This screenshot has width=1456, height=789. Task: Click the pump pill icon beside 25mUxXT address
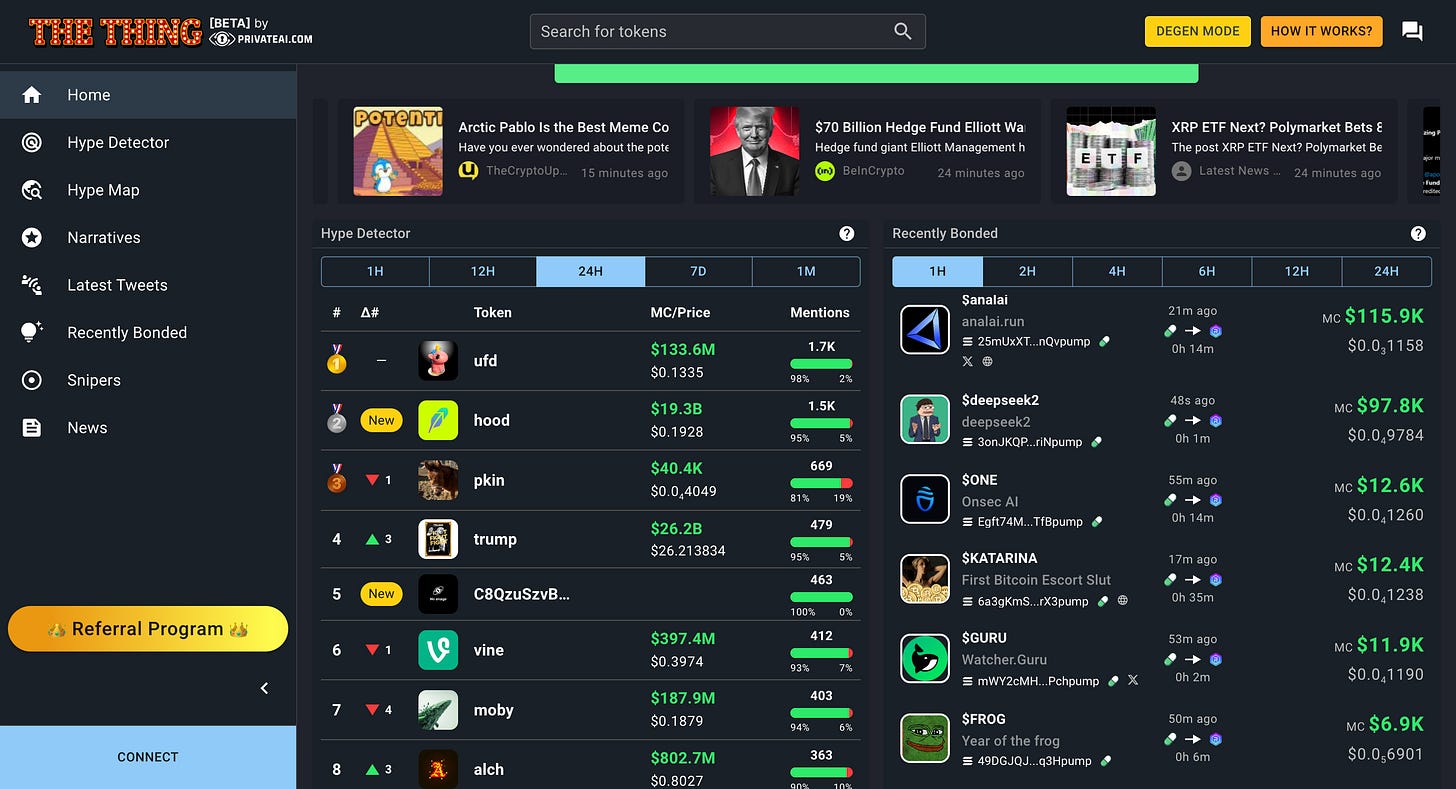click(x=1104, y=341)
